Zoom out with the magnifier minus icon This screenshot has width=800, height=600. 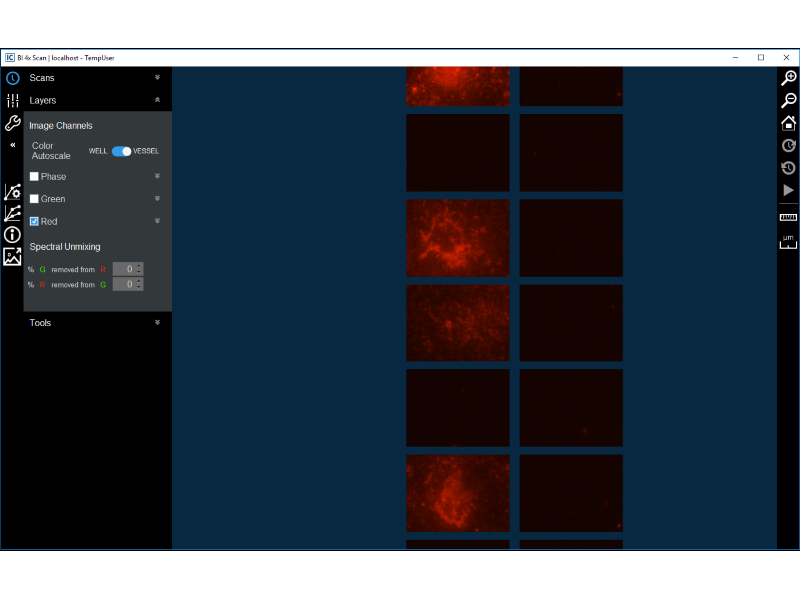click(788, 100)
